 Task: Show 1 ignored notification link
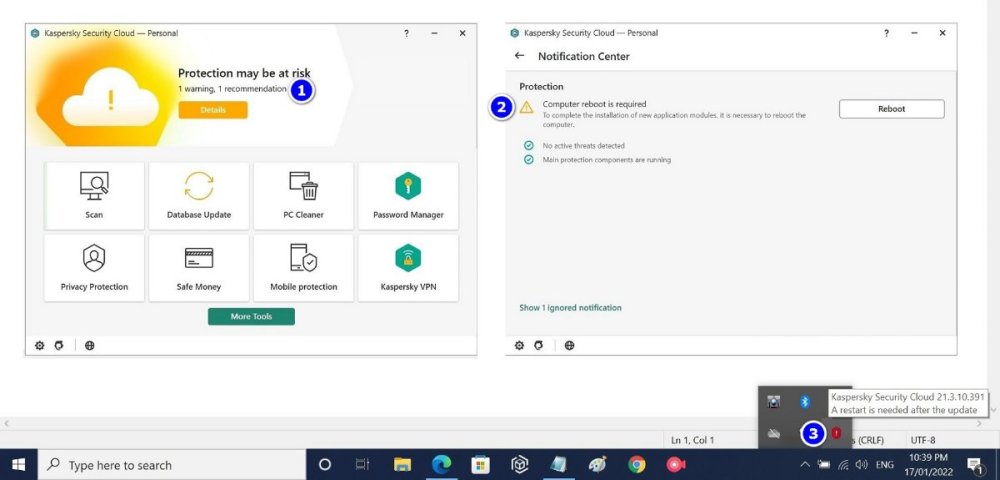tap(570, 308)
